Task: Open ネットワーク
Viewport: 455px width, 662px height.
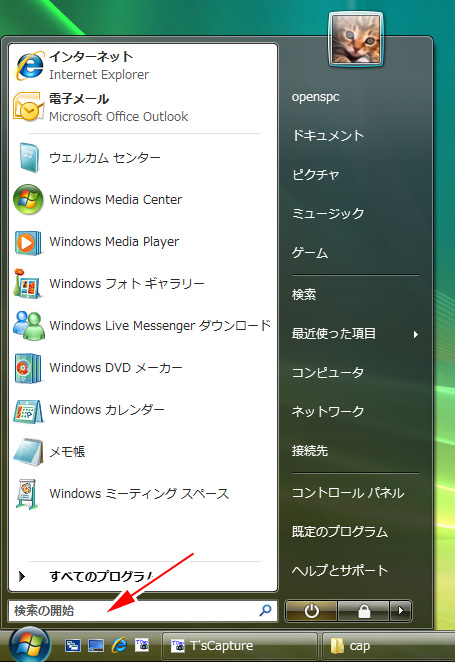Action: [328, 411]
